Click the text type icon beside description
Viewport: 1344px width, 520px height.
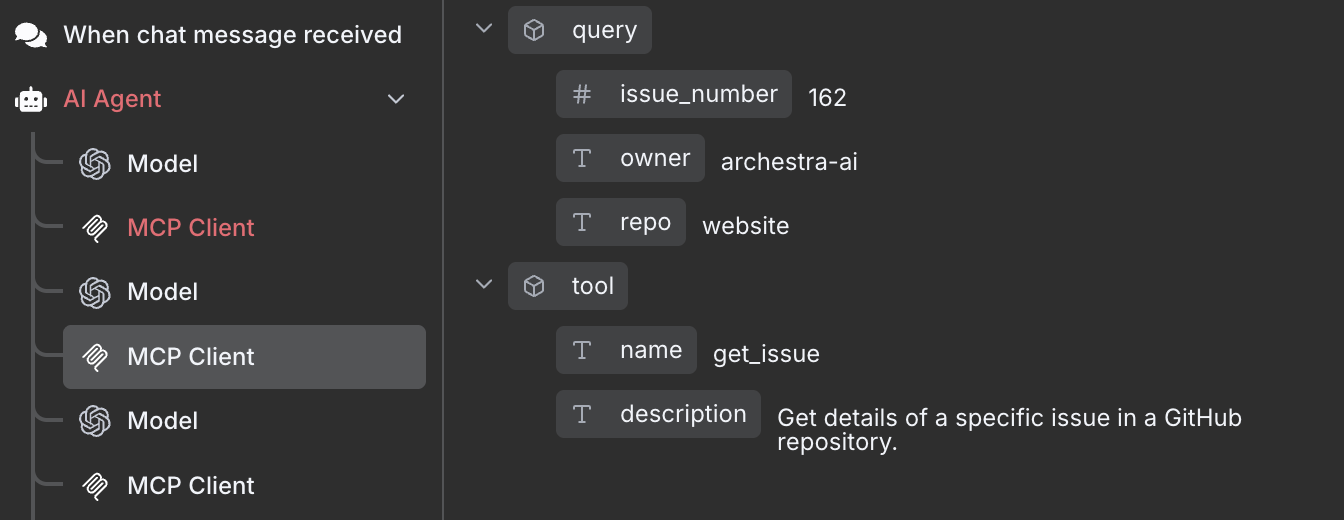(581, 415)
